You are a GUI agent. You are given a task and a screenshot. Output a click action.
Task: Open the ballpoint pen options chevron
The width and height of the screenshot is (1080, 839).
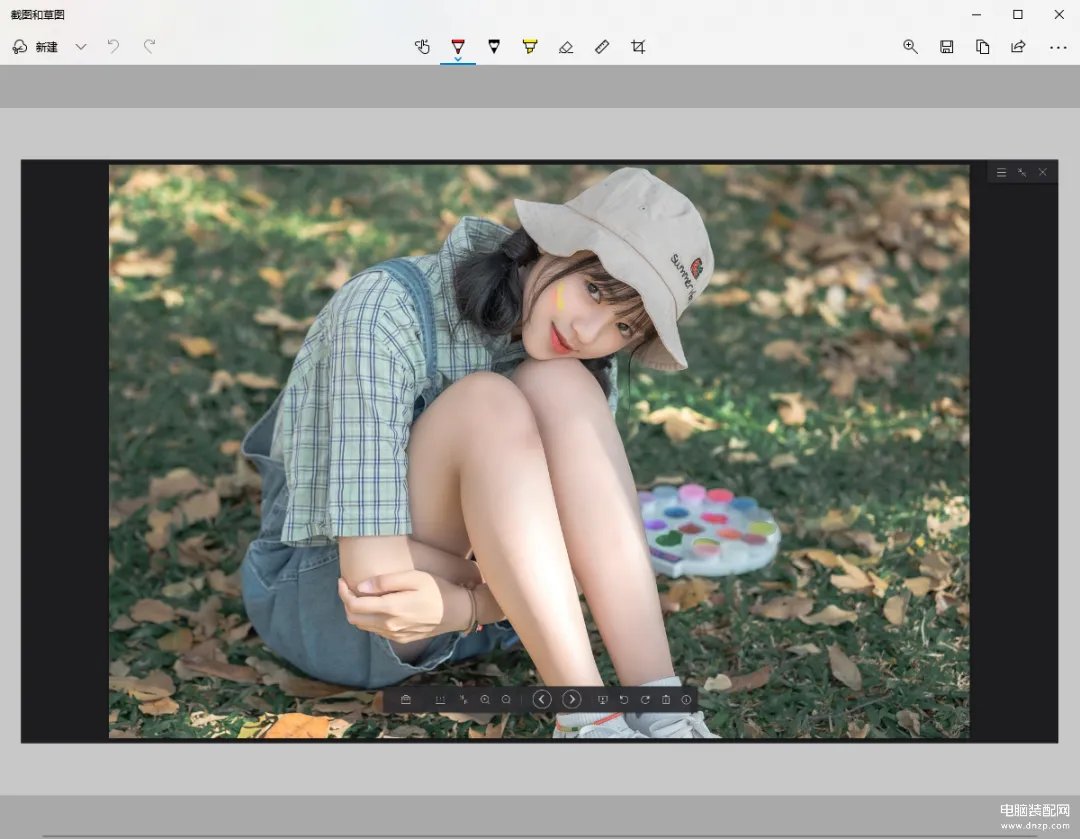click(x=458, y=60)
